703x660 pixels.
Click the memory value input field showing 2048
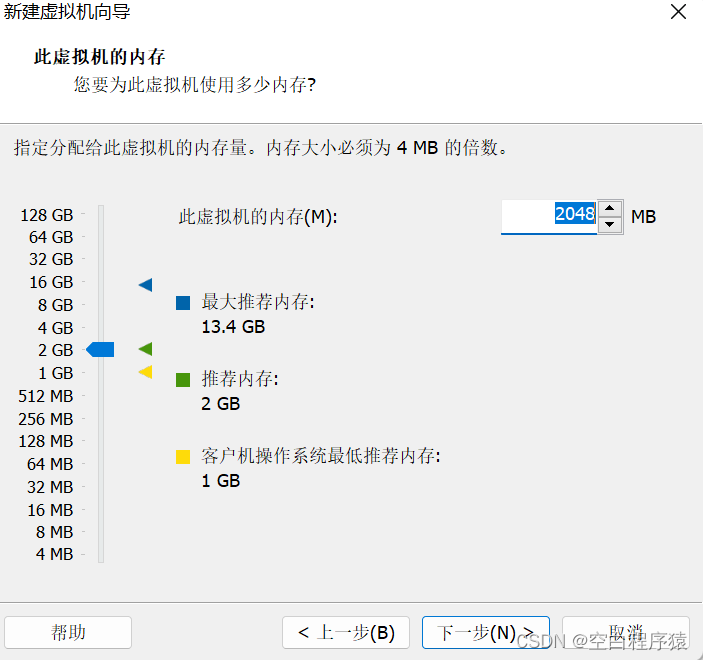click(x=549, y=217)
